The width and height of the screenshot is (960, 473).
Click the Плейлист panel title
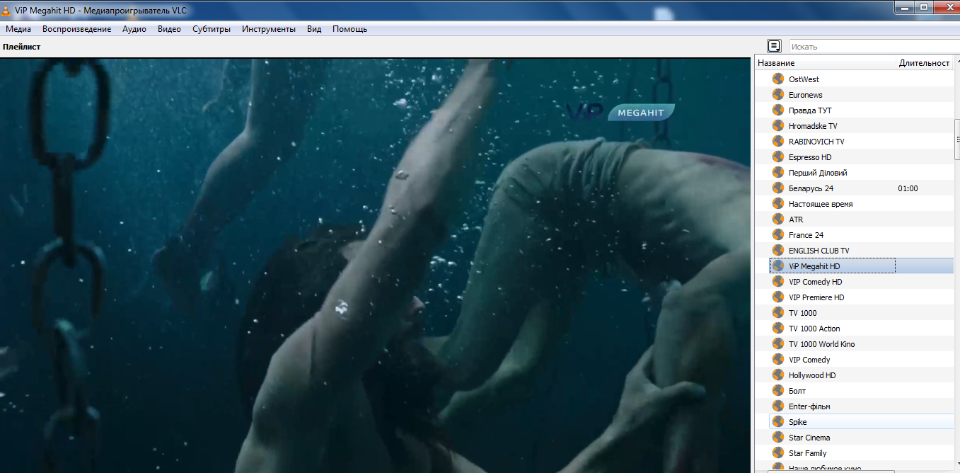point(21,47)
